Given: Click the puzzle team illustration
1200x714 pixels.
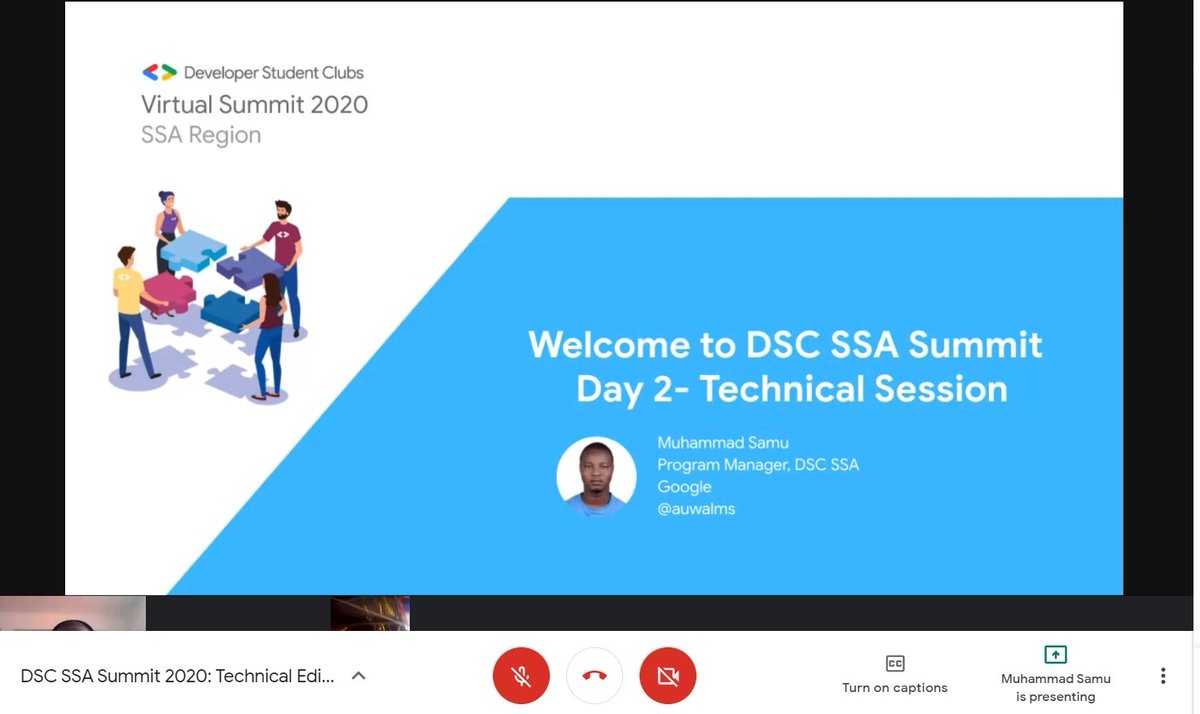Looking at the screenshot, I should coord(207,297).
